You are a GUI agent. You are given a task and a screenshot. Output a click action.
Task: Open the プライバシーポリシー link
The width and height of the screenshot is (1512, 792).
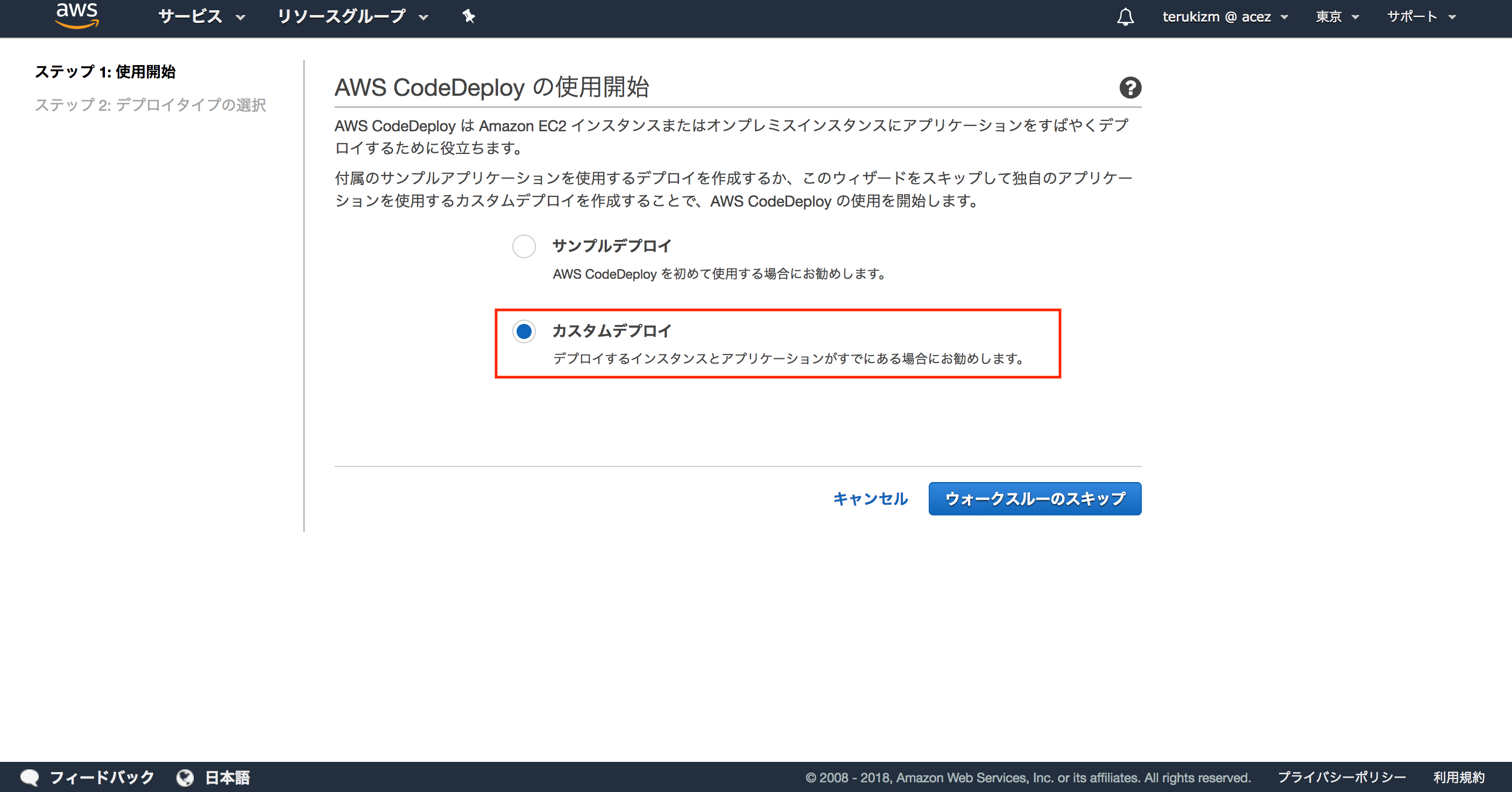tap(1342, 777)
